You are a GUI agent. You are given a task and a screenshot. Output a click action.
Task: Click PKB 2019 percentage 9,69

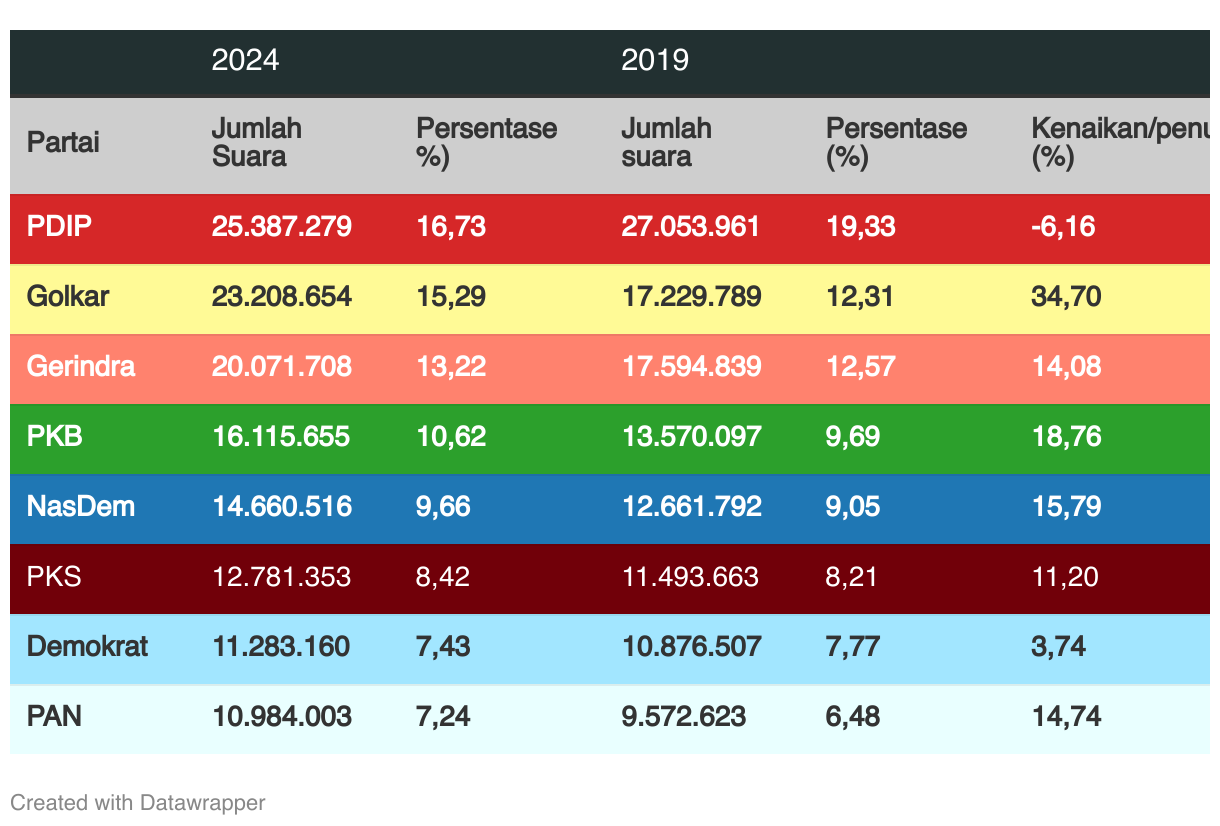coord(853,436)
